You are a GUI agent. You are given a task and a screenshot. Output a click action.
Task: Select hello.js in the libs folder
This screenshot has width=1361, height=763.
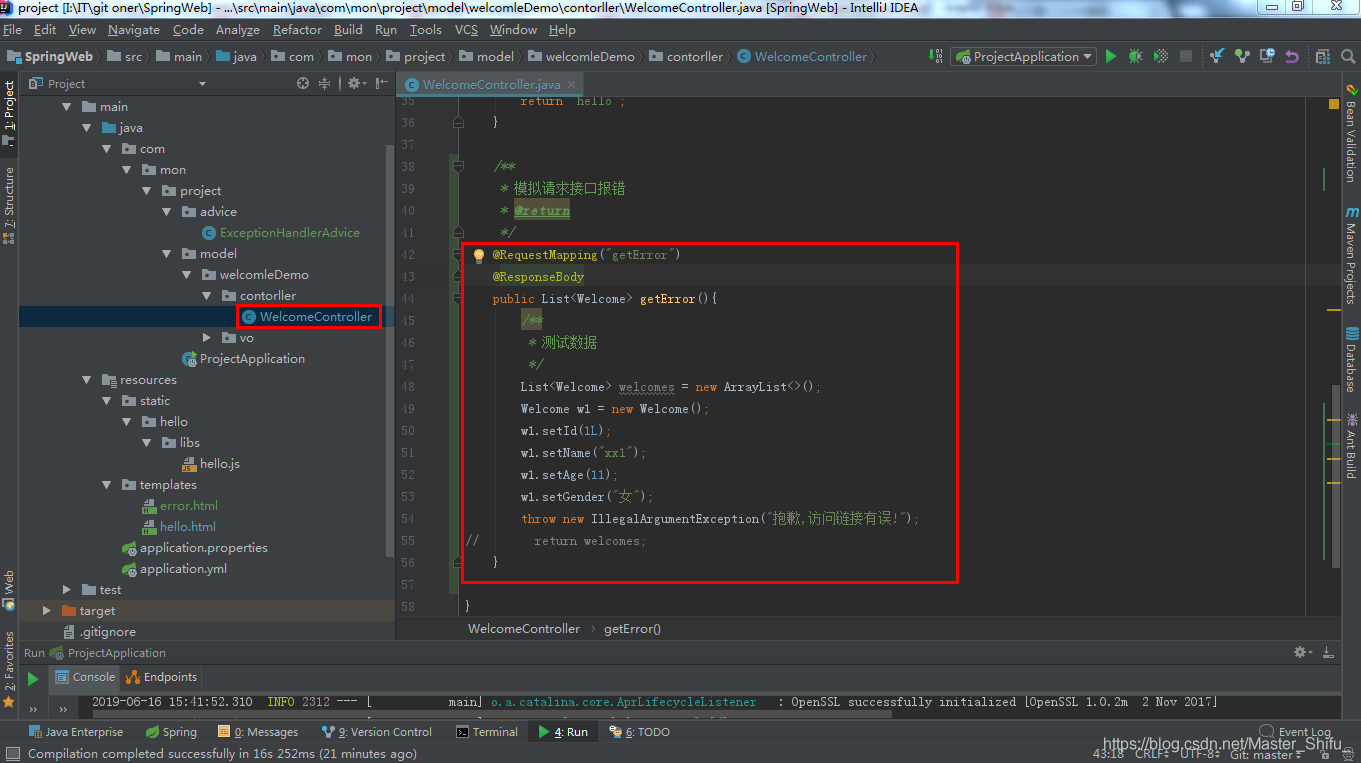[211, 464]
